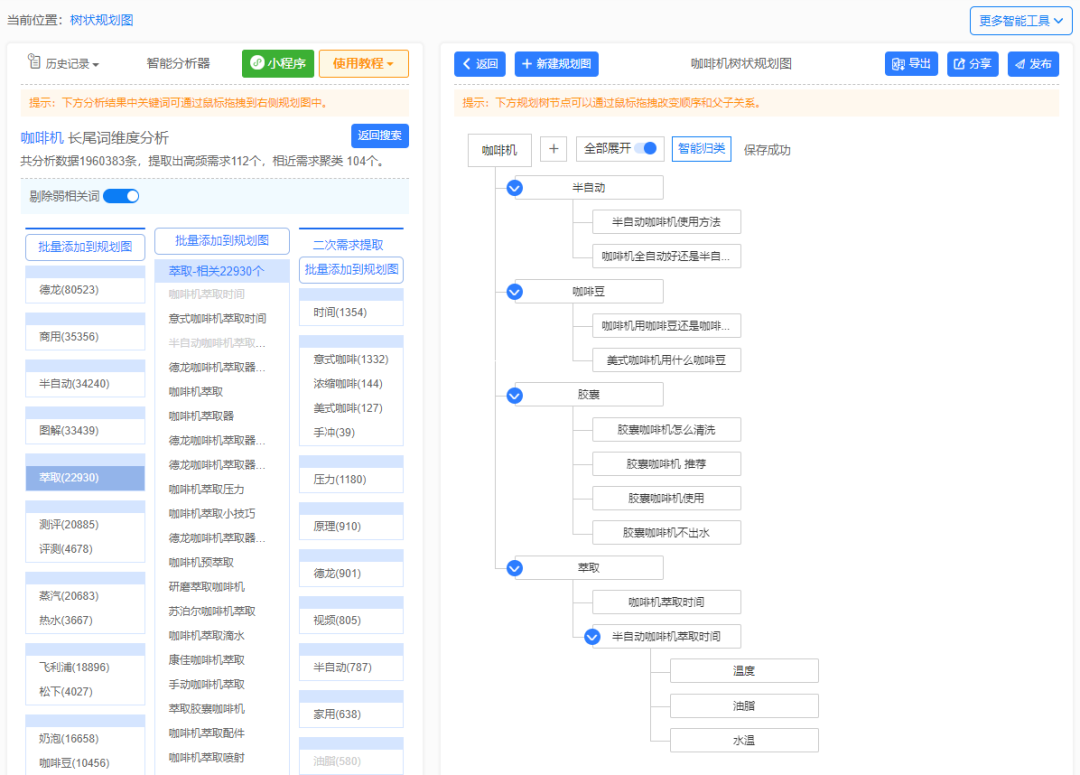Click the 返回搜索 button
1080x775 pixels.
(380, 136)
